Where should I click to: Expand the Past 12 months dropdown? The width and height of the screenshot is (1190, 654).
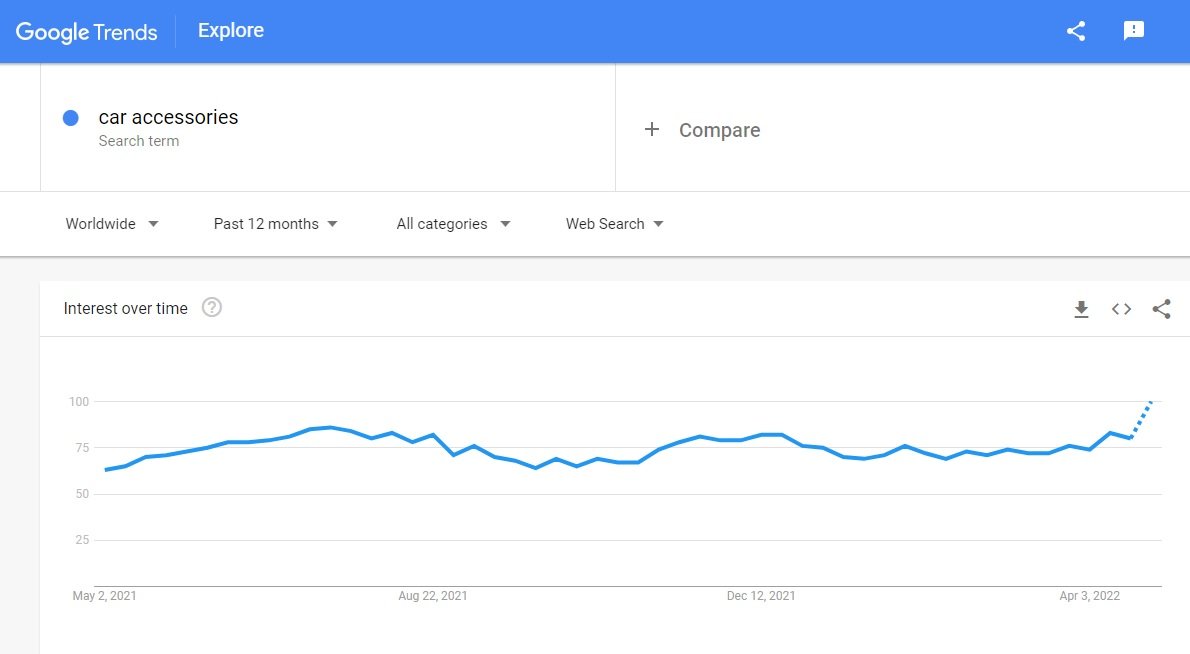pyautogui.click(x=275, y=224)
